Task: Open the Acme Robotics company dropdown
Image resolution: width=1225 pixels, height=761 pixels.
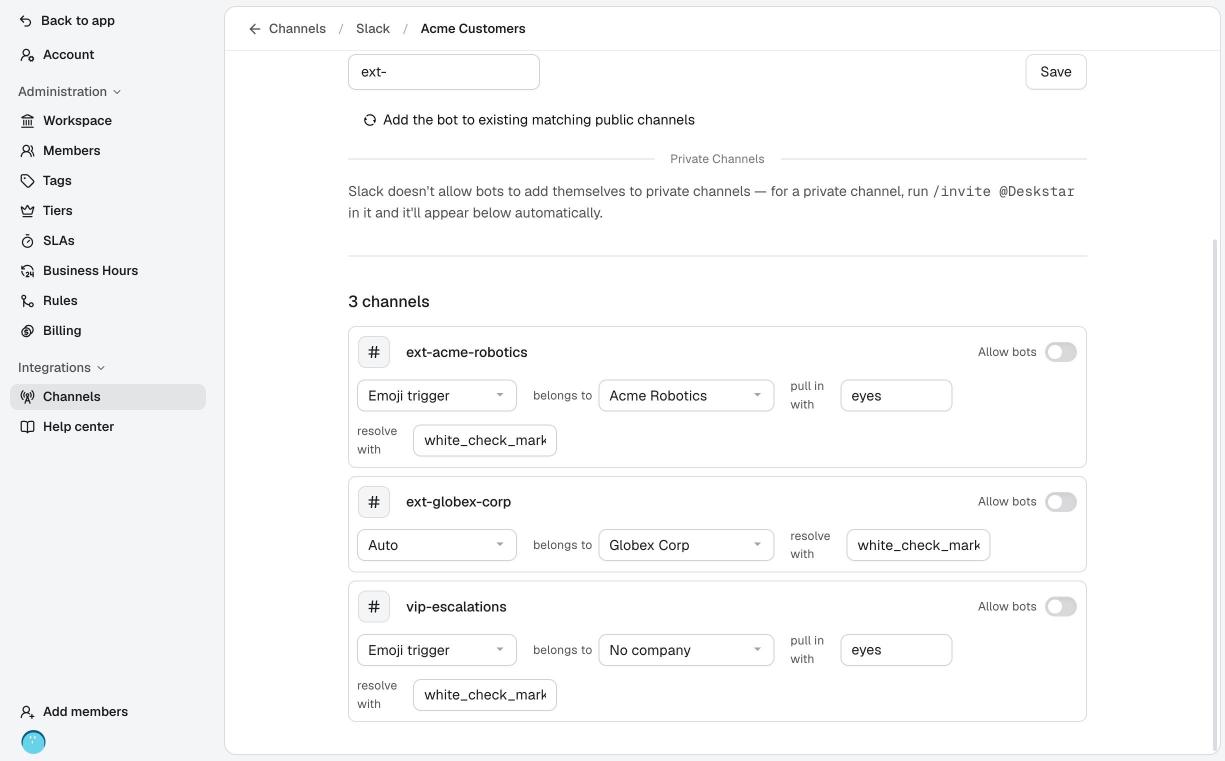Action: pyautogui.click(x=686, y=396)
